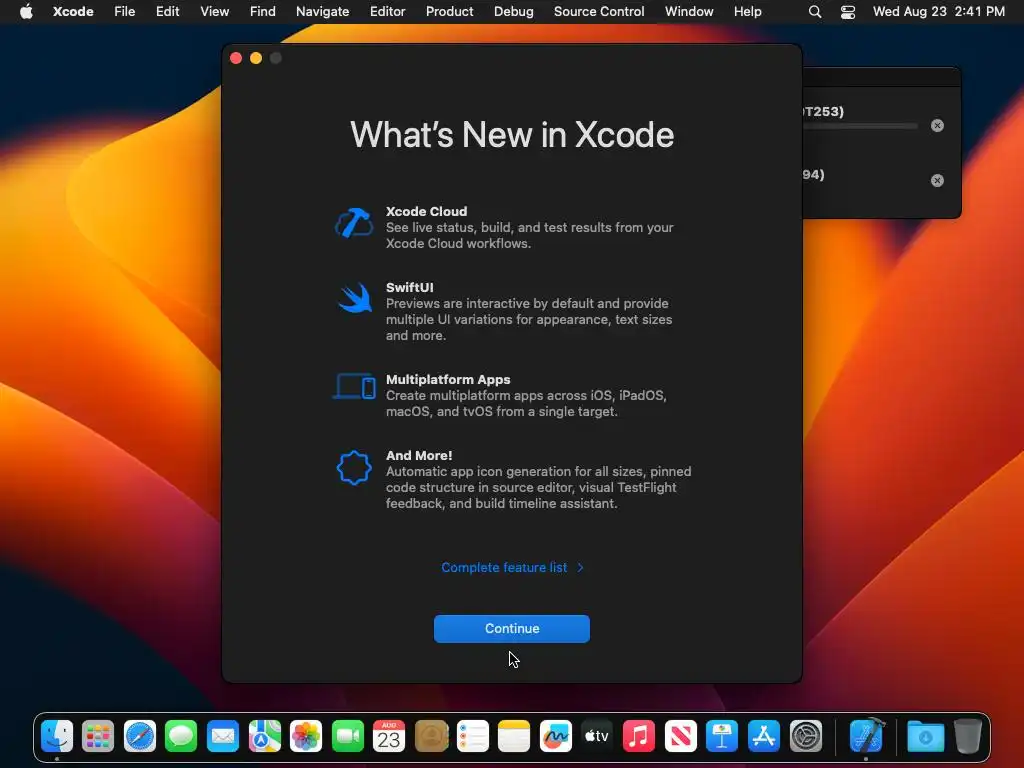Viewport: 1024px width, 768px height.
Task: Minimize the What's New in Xcode window
Action: [256, 58]
